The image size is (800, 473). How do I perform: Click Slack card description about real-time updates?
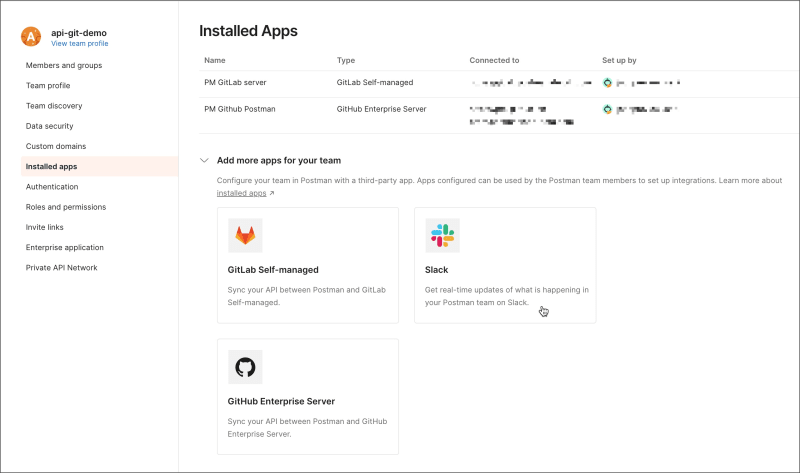pos(507,296)
